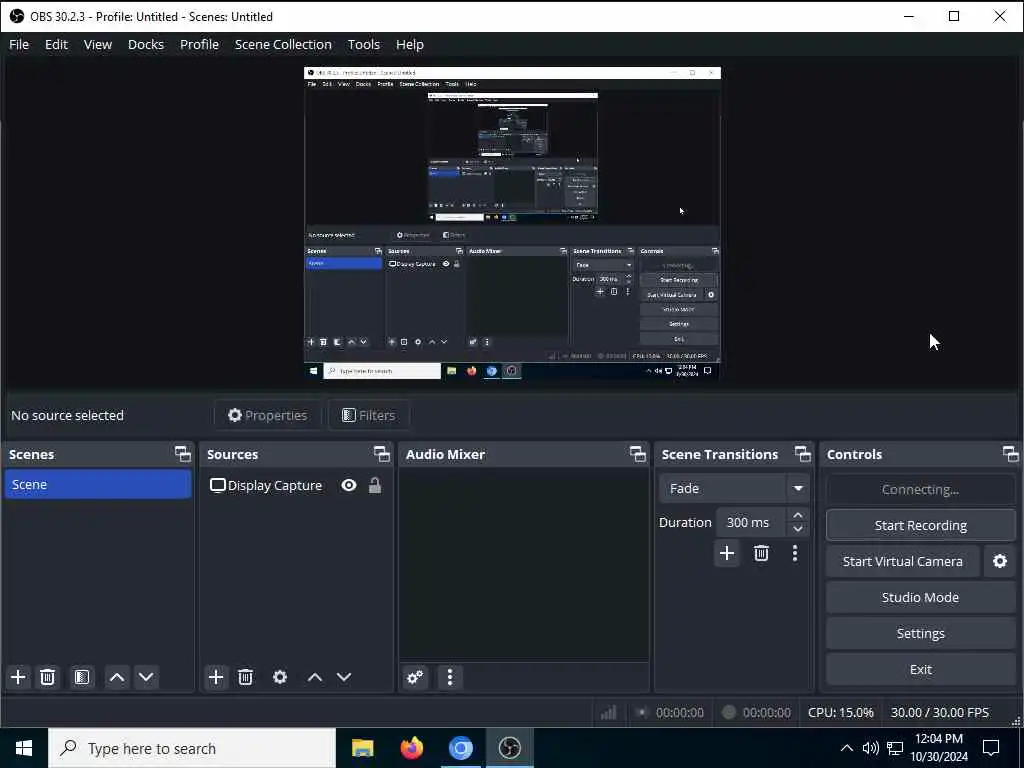
Task: Remove selected source with trash icon
Action: 246,677
